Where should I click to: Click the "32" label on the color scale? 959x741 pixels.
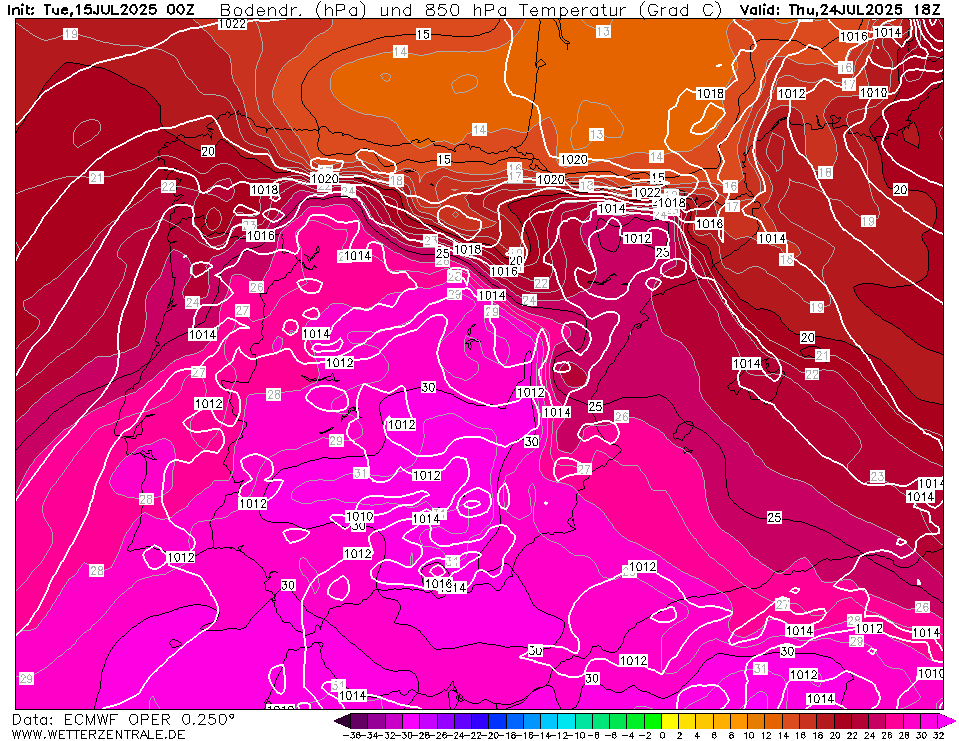(938, 735)
